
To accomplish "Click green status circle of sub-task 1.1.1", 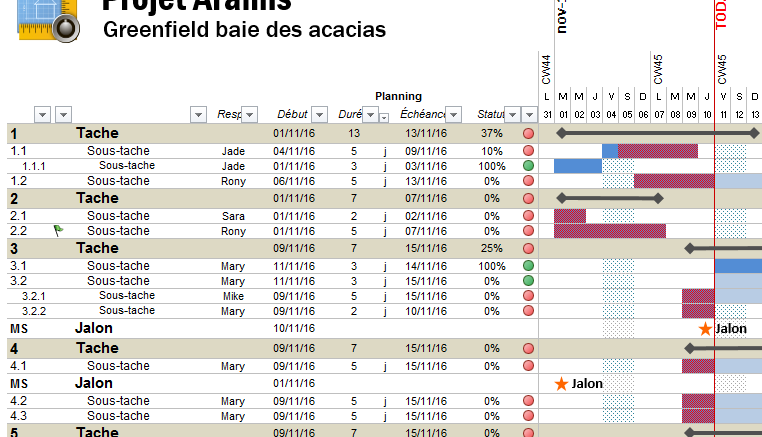I will (528, 166).
